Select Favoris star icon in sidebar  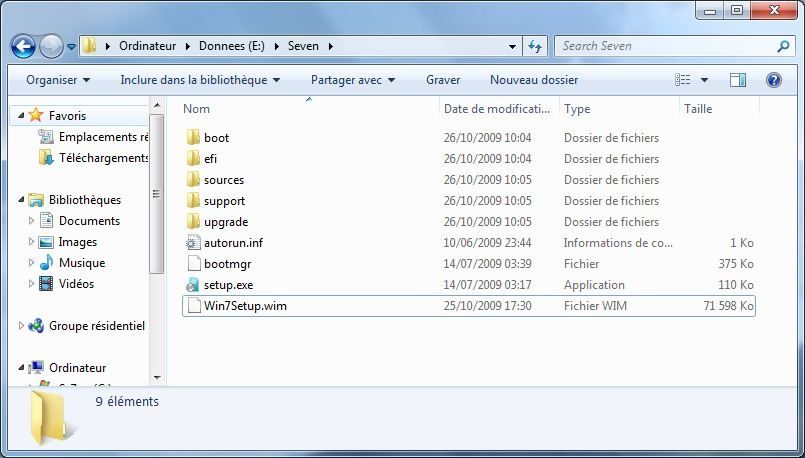pyautogui.click(x=35, y=115)
